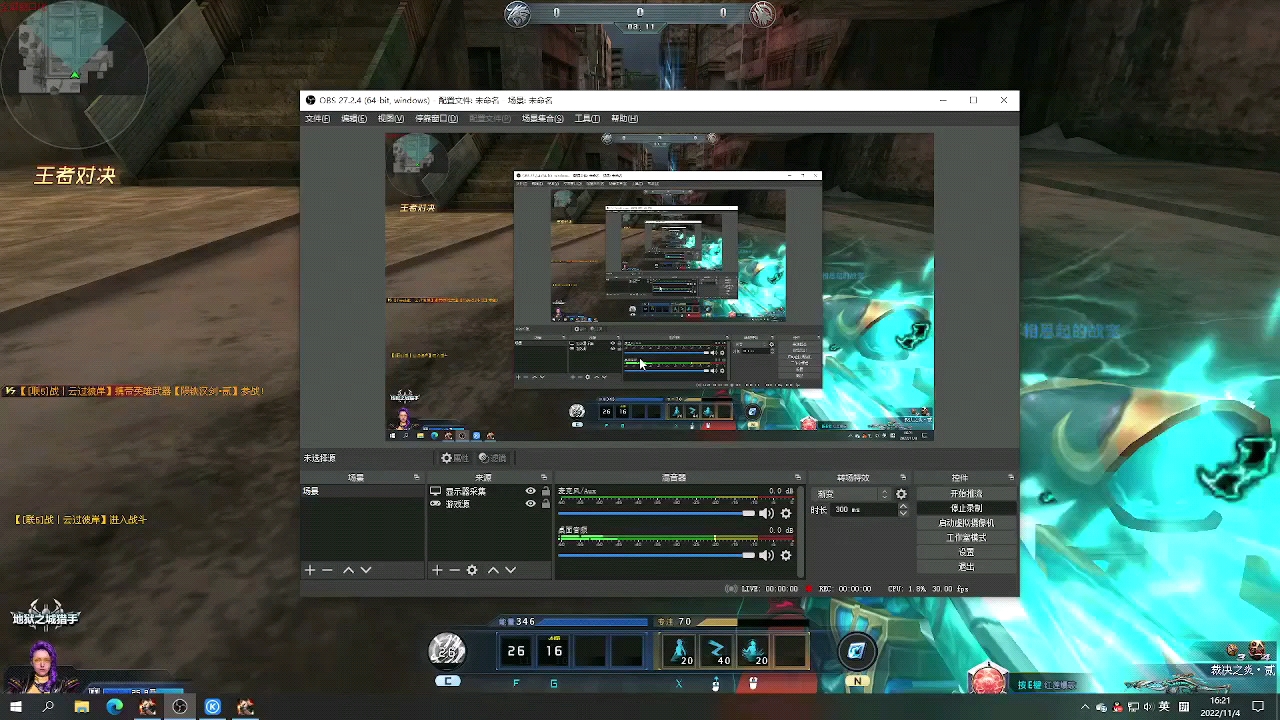Toggle the input language 英 indicator in tray
The height and width of the screenshot is (720, 1280).
point(1164,707)
